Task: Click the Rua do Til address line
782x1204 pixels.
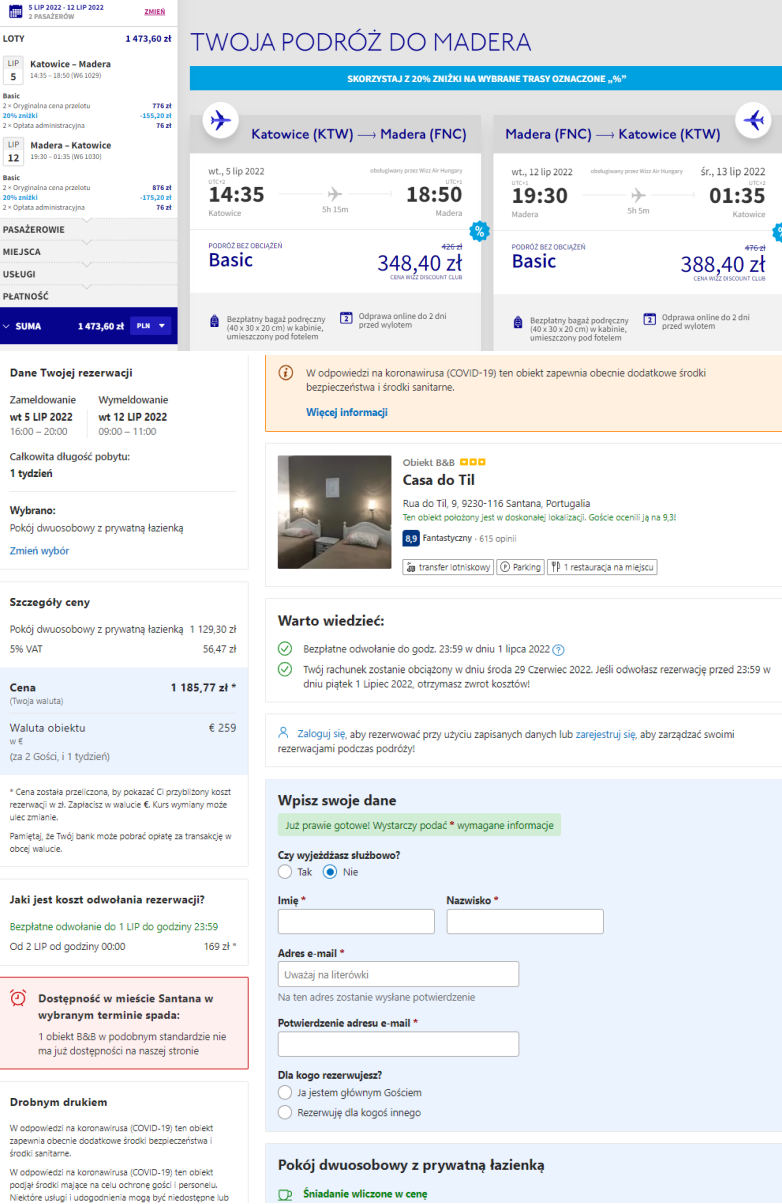Action: click(496, 503)
